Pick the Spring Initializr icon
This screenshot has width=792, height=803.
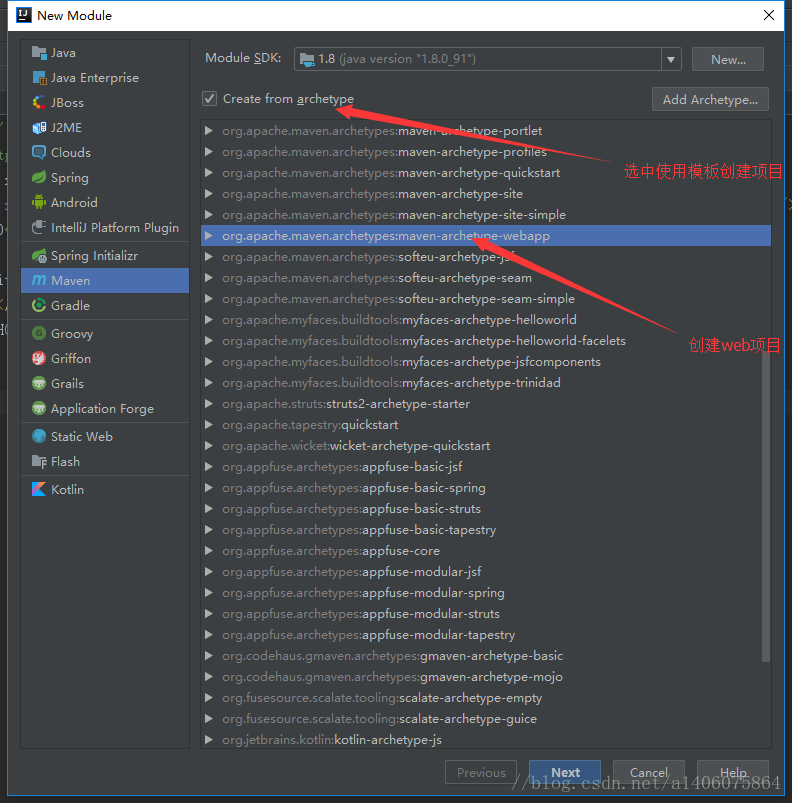[39, 256]
